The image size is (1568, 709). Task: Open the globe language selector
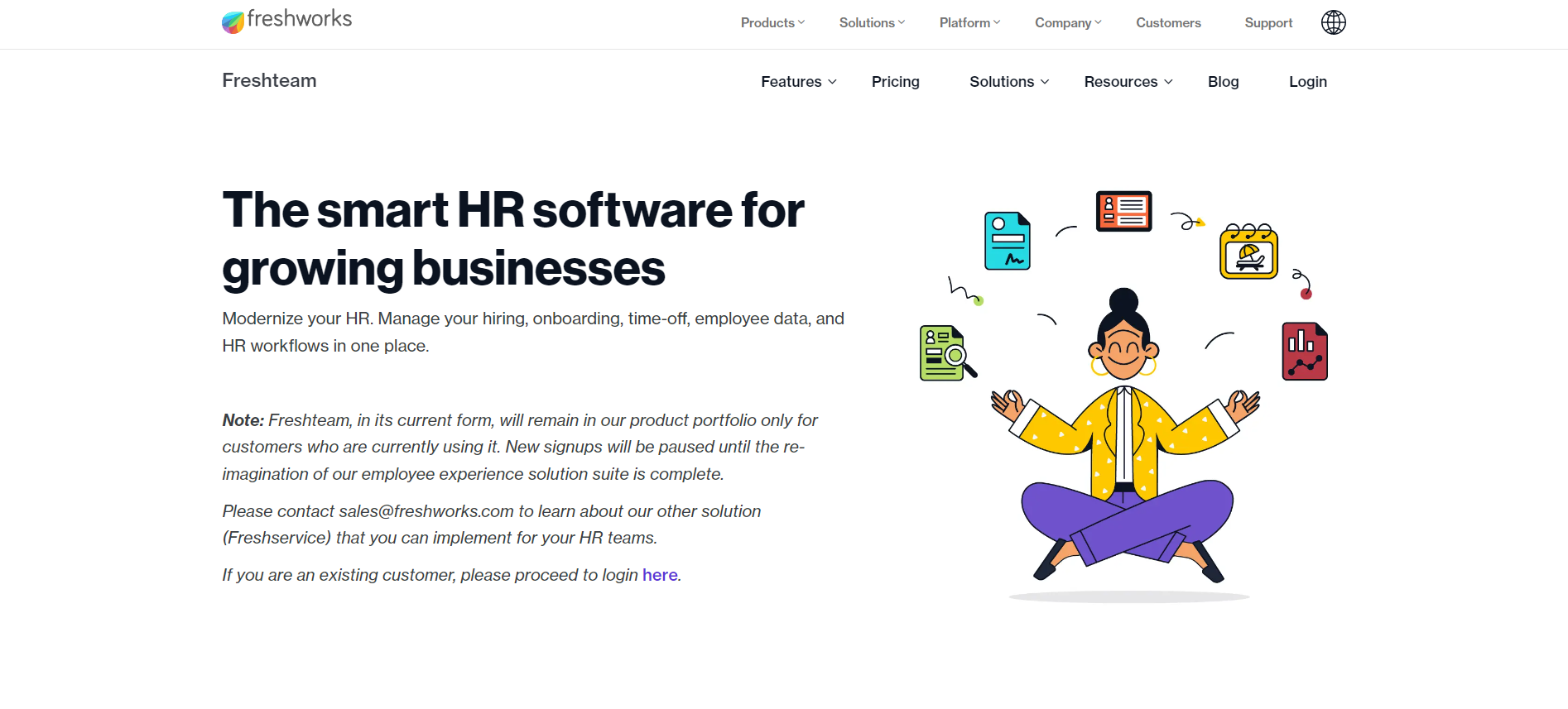[x=1333, y=22]
